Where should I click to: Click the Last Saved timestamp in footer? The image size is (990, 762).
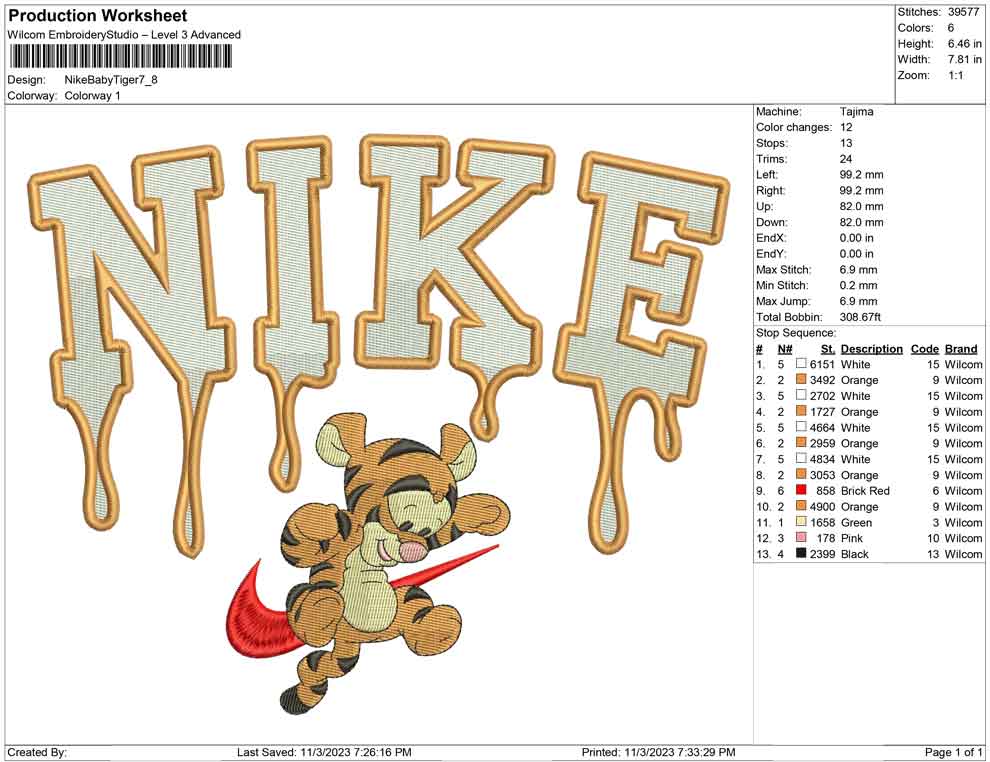click(x=324, y=752)
